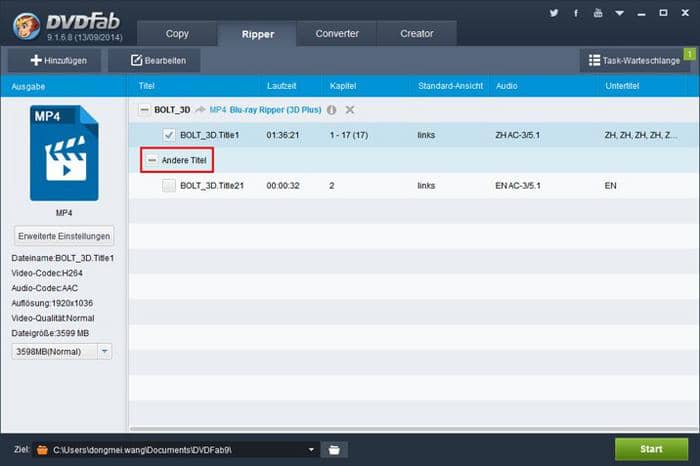
Task: Click audio EN AC-3/5.1 of Title21
Action: click(518, 186)
